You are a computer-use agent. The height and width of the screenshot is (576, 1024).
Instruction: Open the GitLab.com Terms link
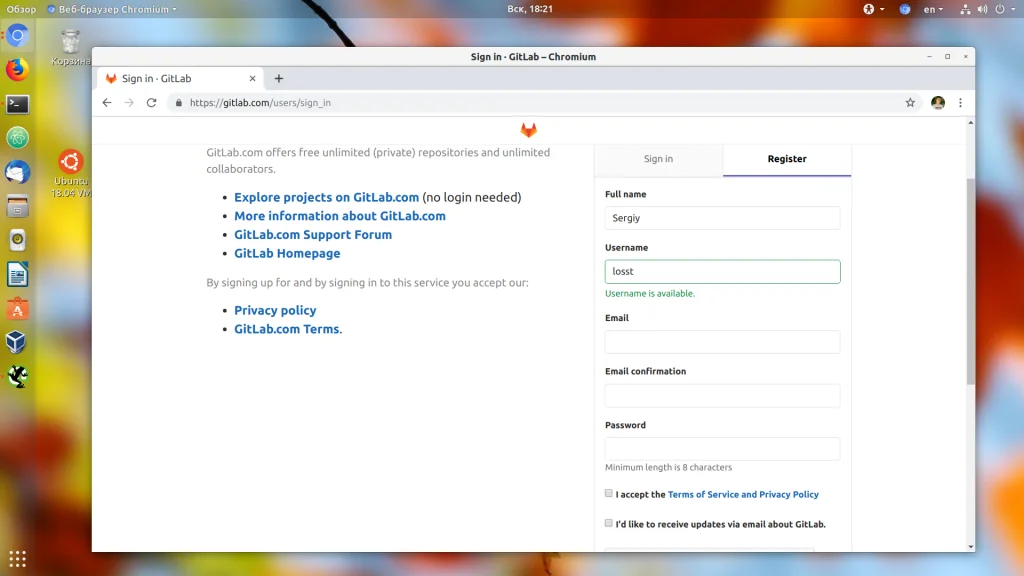click(x=287, y=329)
